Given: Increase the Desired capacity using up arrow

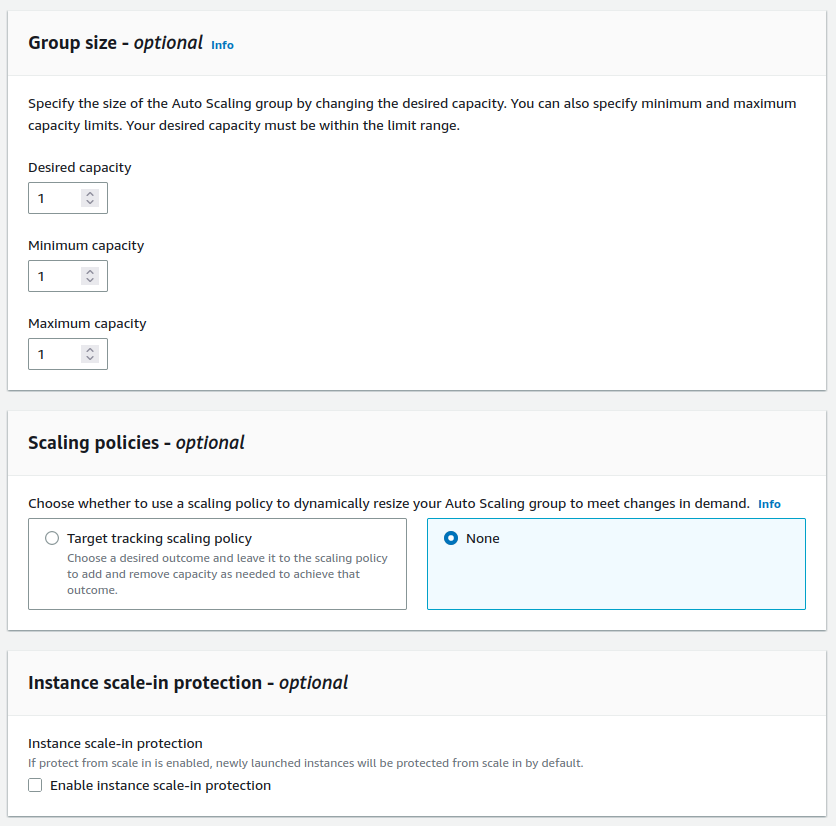Looking at the screenshot, I should pyautogui.click(x=90, y=193).
